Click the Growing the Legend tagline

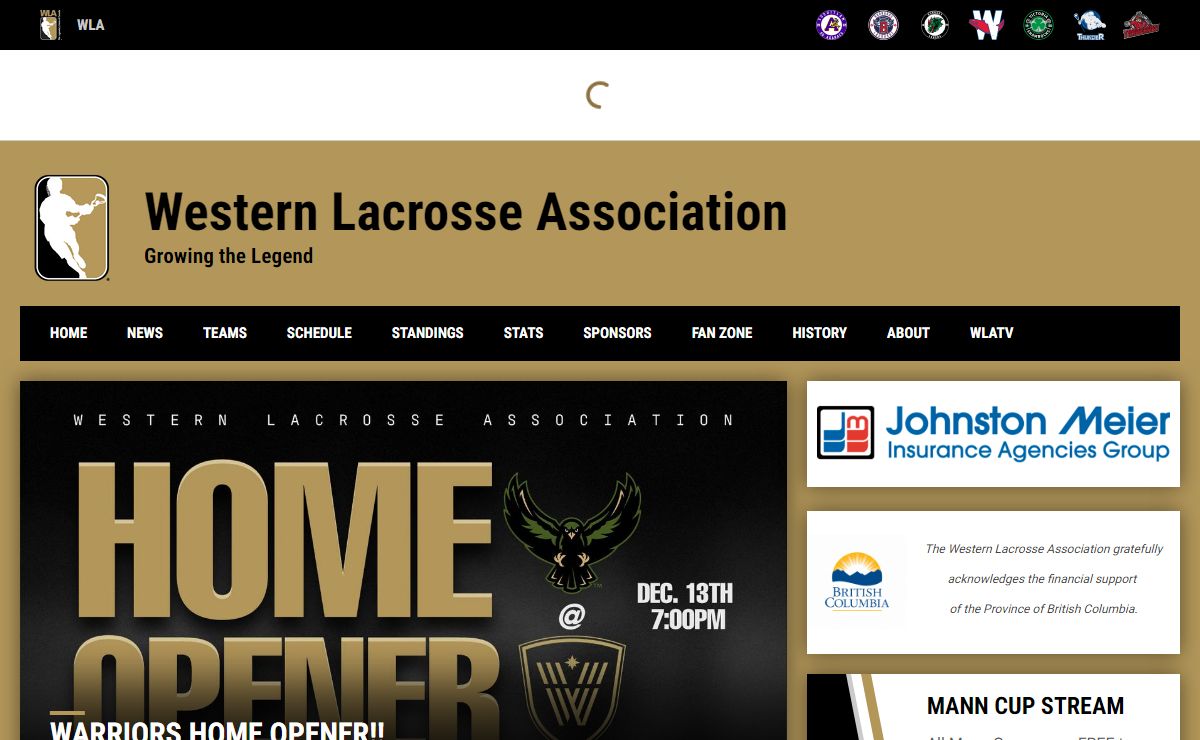pyautogui.click(x=229, y=256)
